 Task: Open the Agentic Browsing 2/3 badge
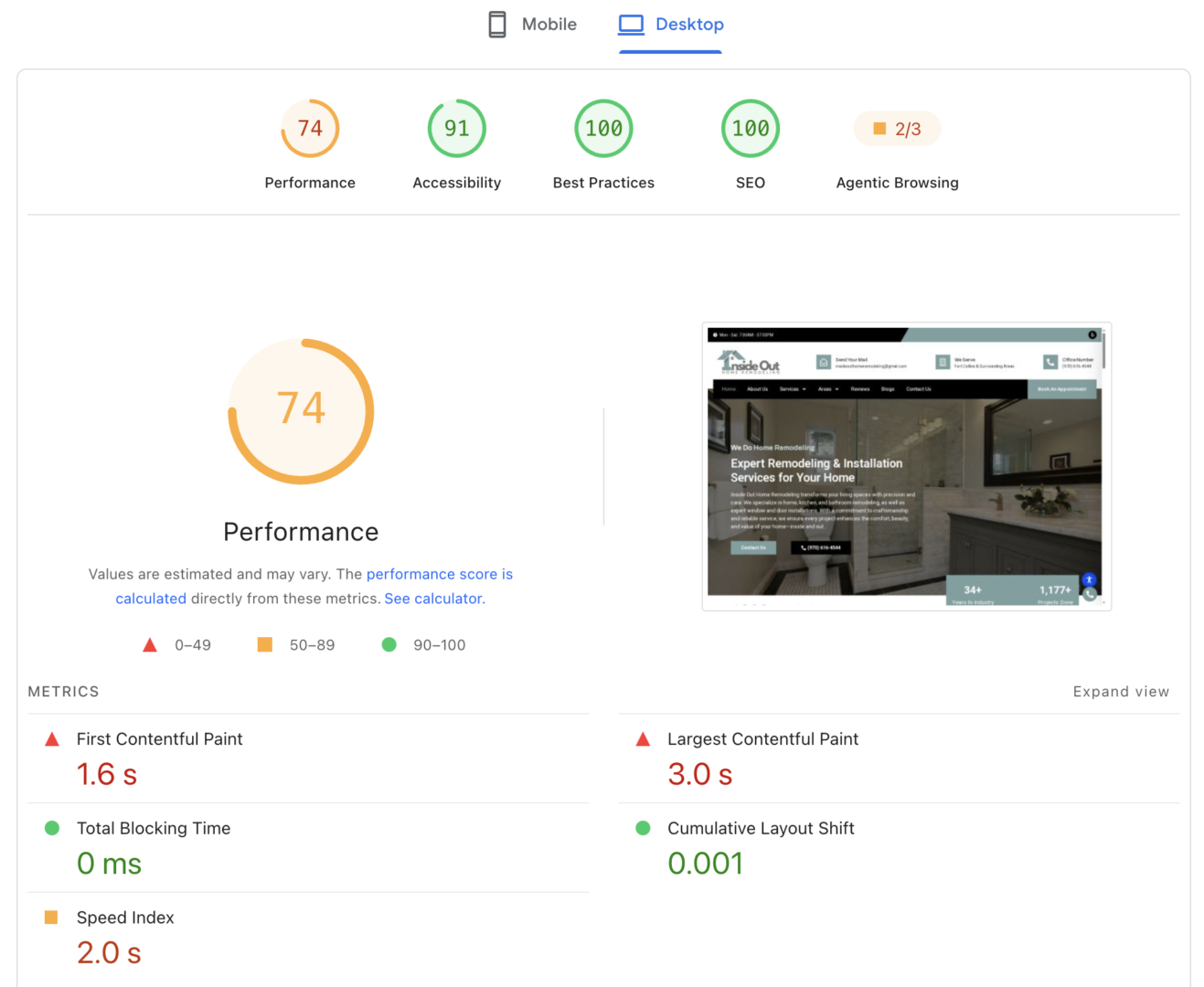tap(897, 129)
